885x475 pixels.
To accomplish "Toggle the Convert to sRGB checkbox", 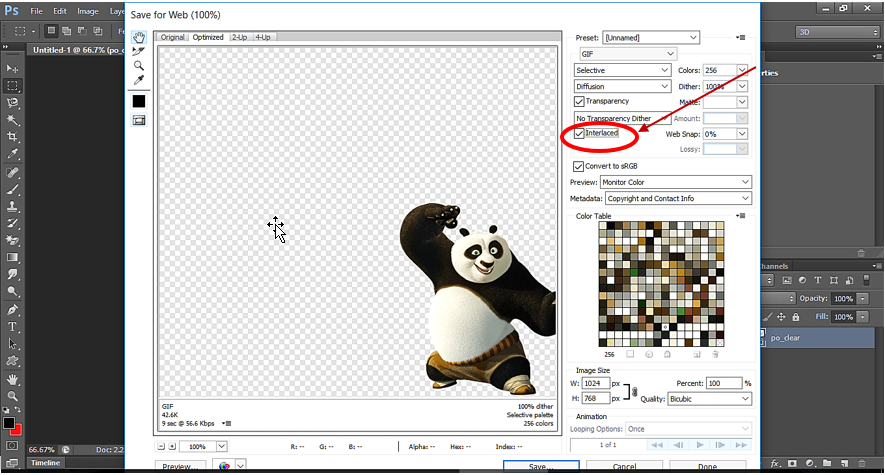I will (x=578, y=166).
